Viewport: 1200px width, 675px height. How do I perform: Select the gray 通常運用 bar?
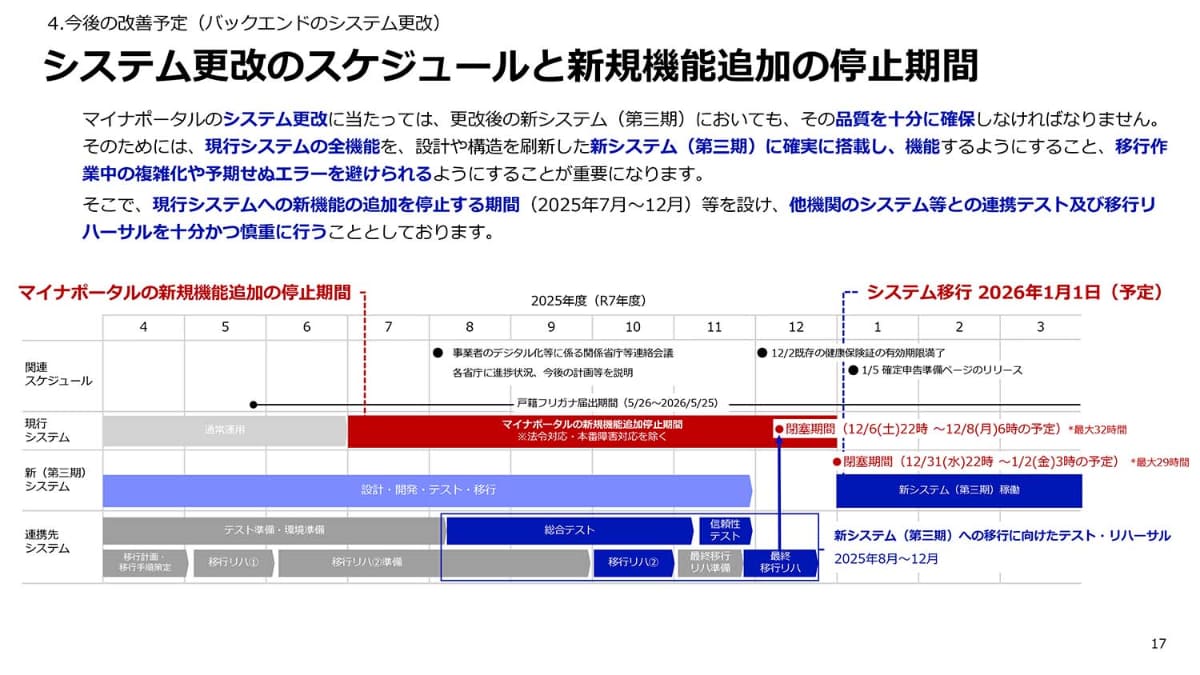coord(225,431)
